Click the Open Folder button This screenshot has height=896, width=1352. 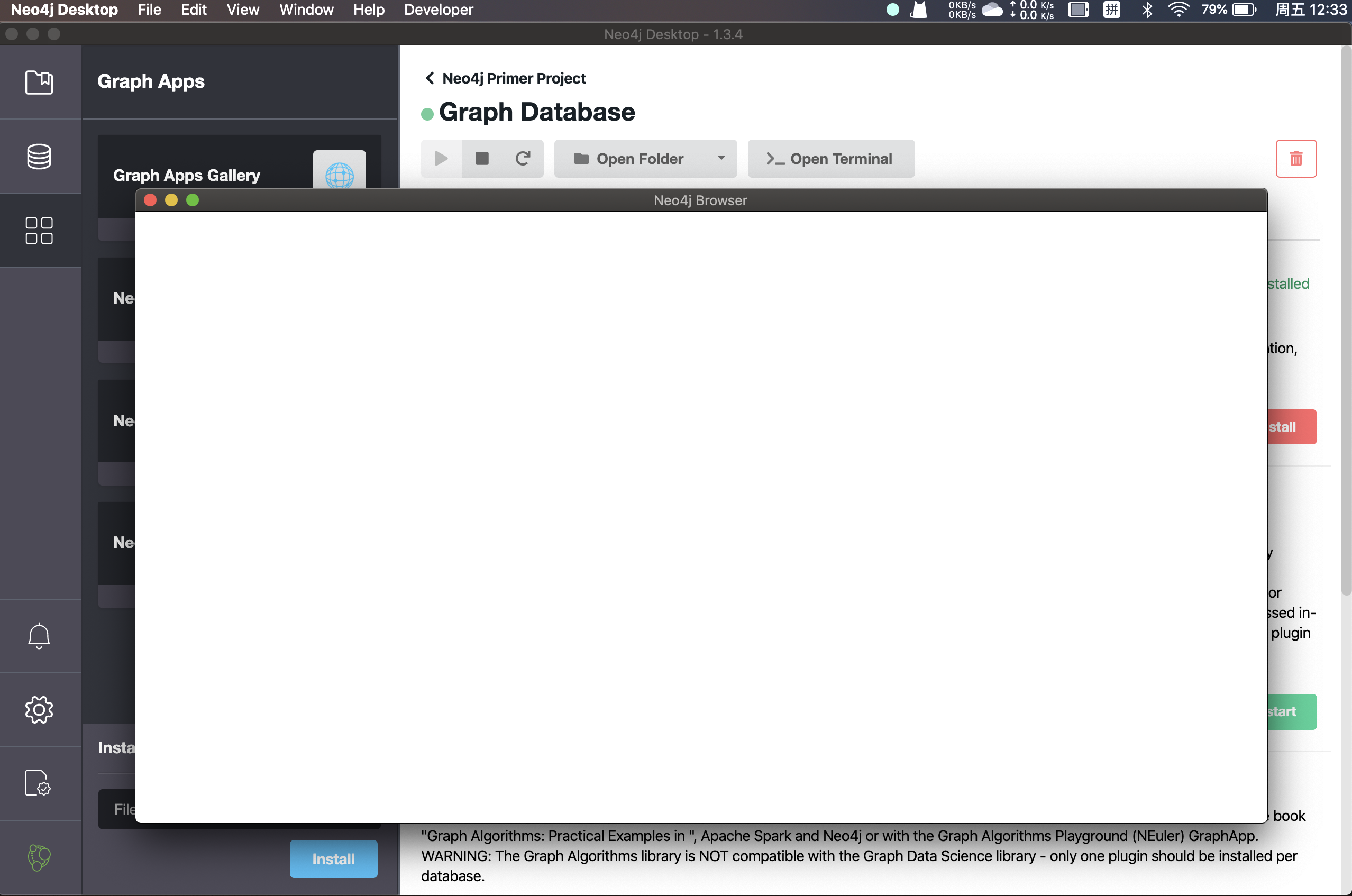(x=628, y=158)
